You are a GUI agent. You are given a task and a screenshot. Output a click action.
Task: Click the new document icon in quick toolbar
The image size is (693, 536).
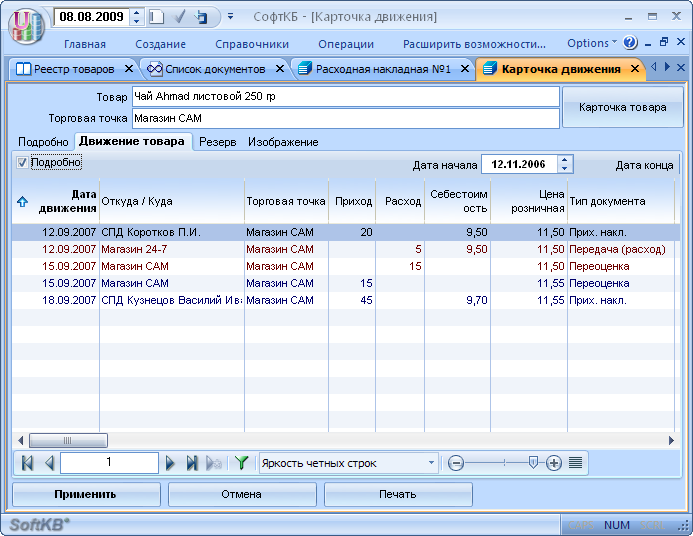pyautogui.click(x=156, y=17)
